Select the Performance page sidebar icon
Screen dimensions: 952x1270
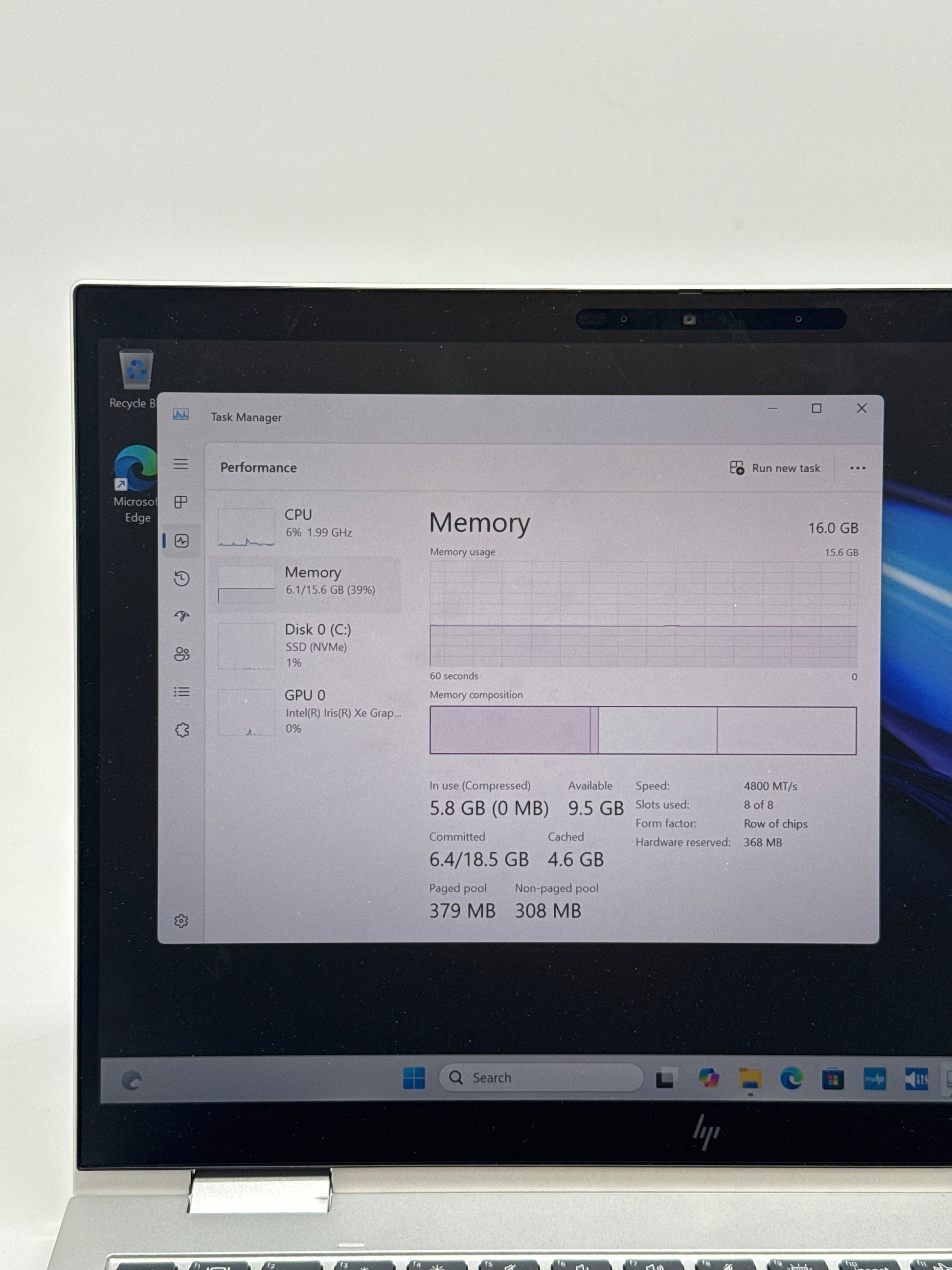(182, 541)
